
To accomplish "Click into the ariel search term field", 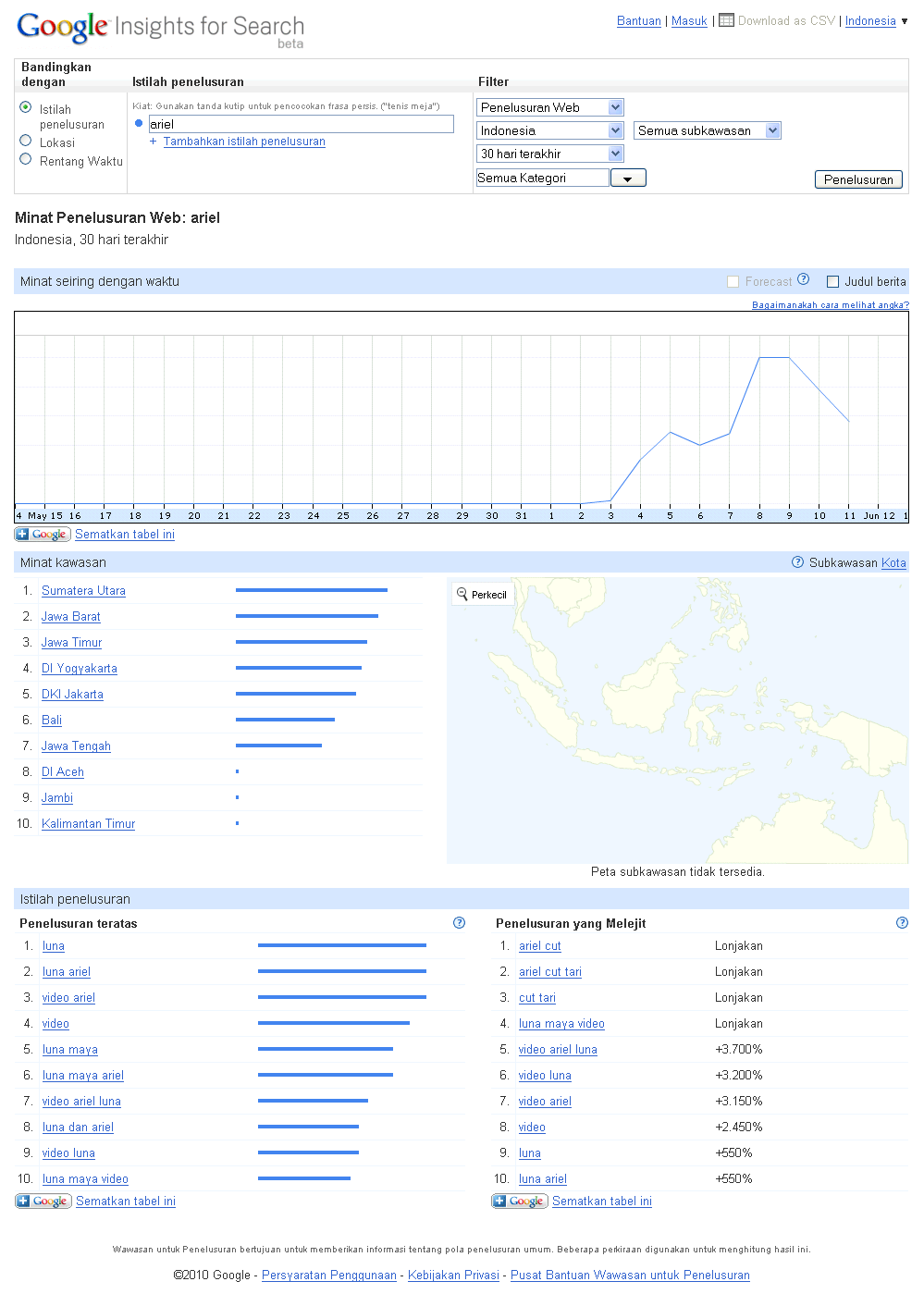I will click(x=302, y=124).
